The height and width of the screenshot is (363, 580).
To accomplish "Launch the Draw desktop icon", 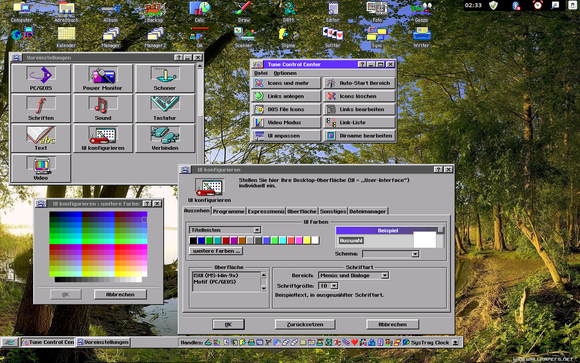I will [244, 12].
